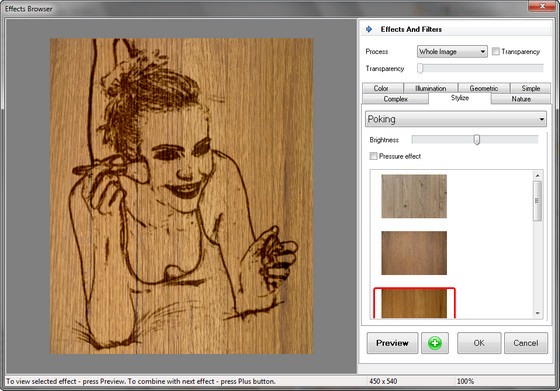Click the texture list scroll-down arrow
Screen dimensions: 560x391
tap(537, 314)
